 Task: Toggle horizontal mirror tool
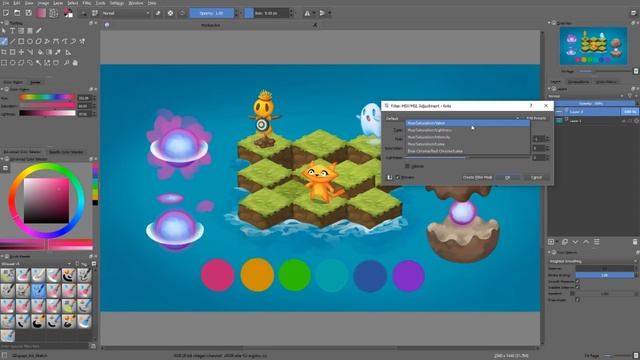coord(307,13)
